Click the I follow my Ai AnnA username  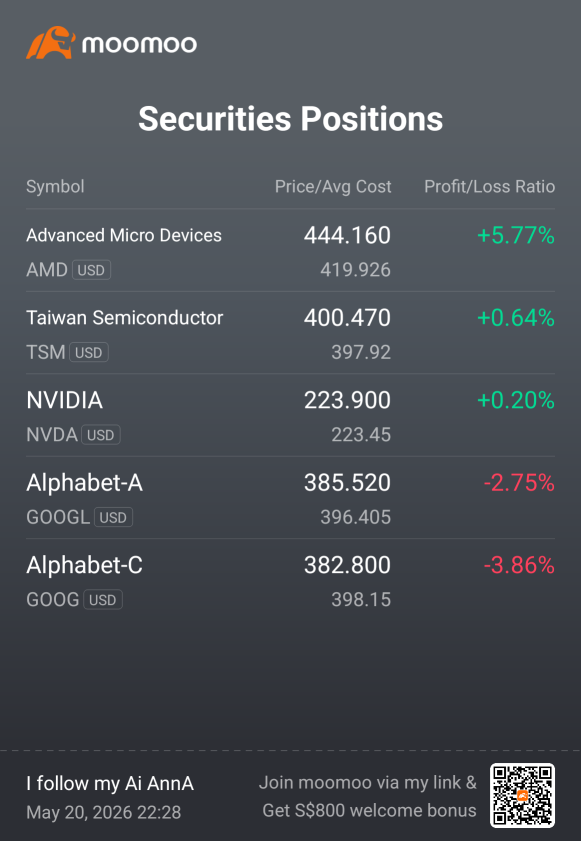point(110,784)
